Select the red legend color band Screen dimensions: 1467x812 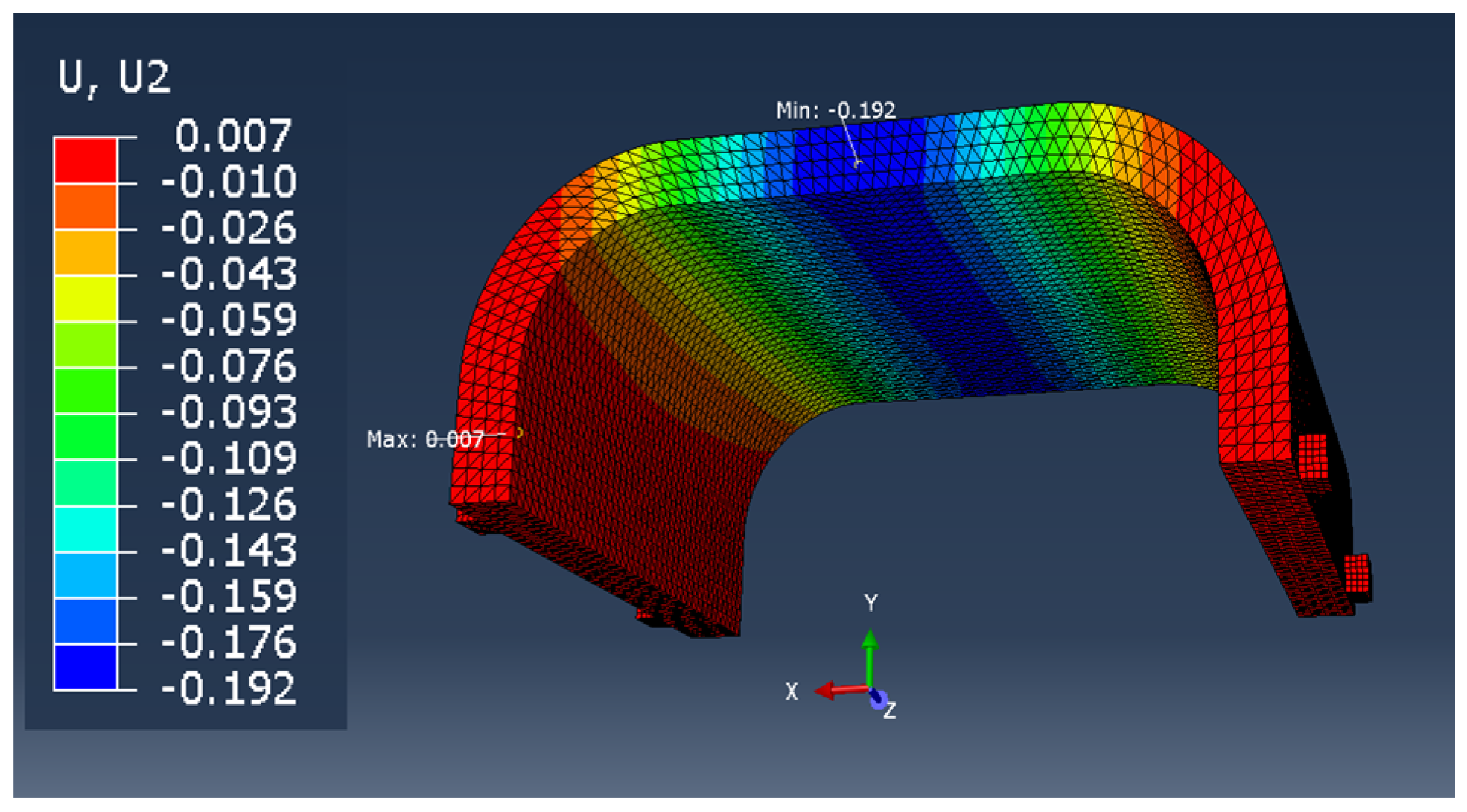coord(86,160)
